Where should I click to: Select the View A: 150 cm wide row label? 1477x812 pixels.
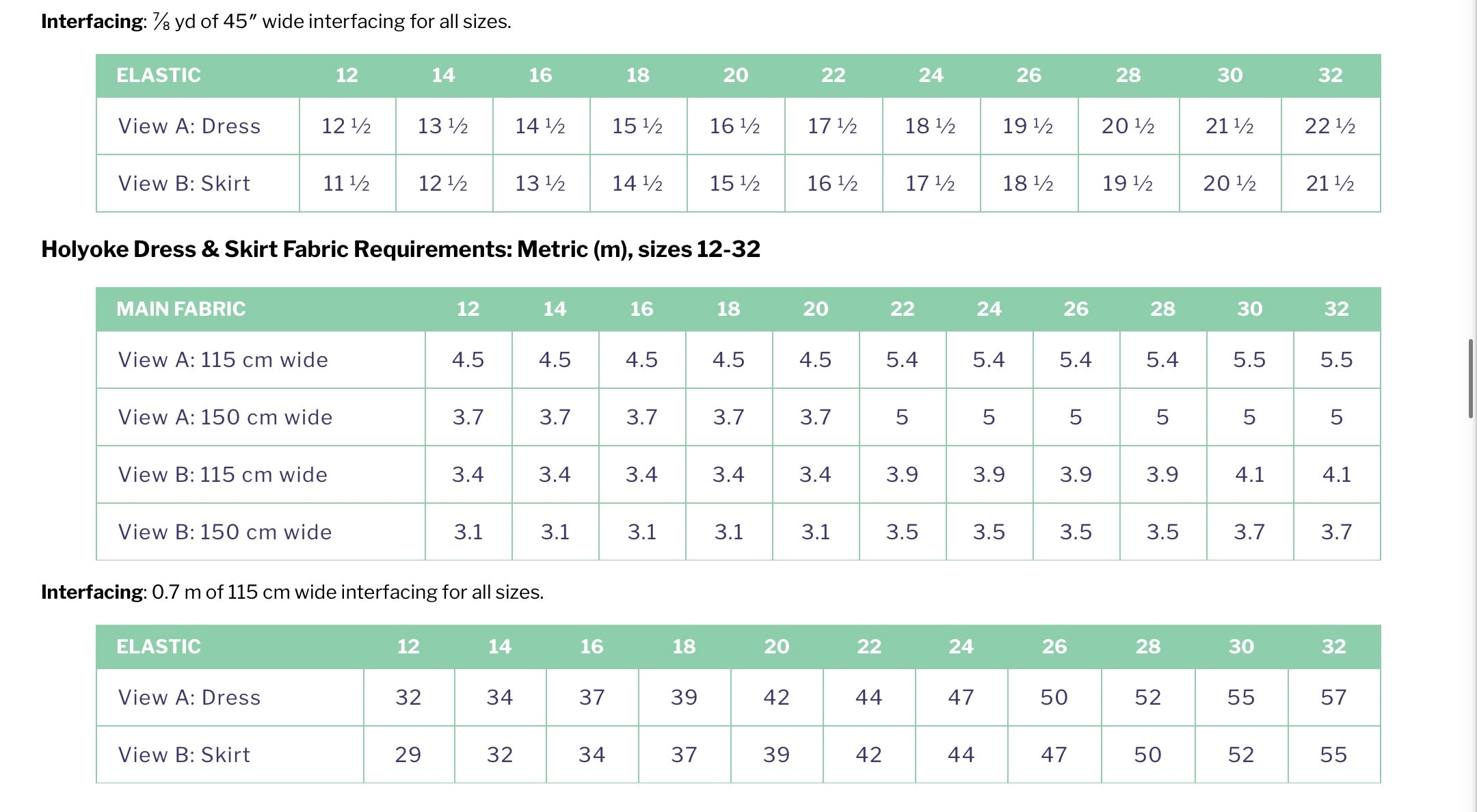tap(225, 417)
